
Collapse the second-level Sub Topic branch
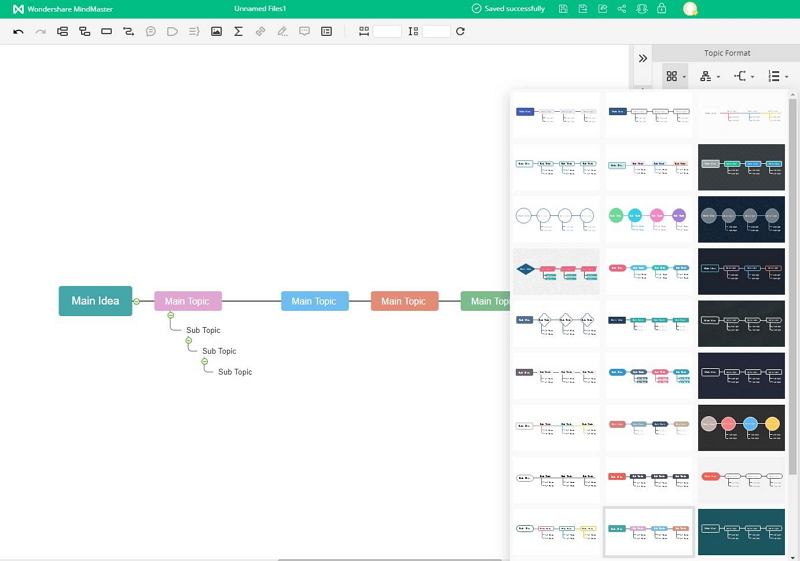point(187,341)
